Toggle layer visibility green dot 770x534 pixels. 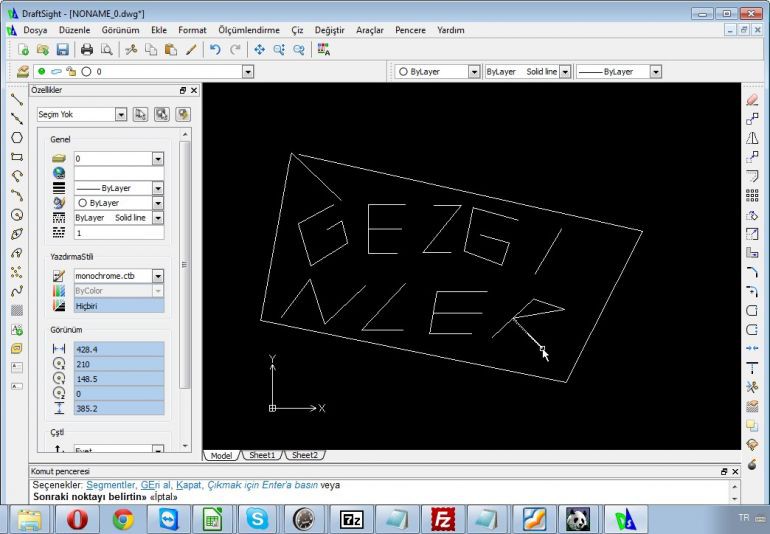[42, 71]
